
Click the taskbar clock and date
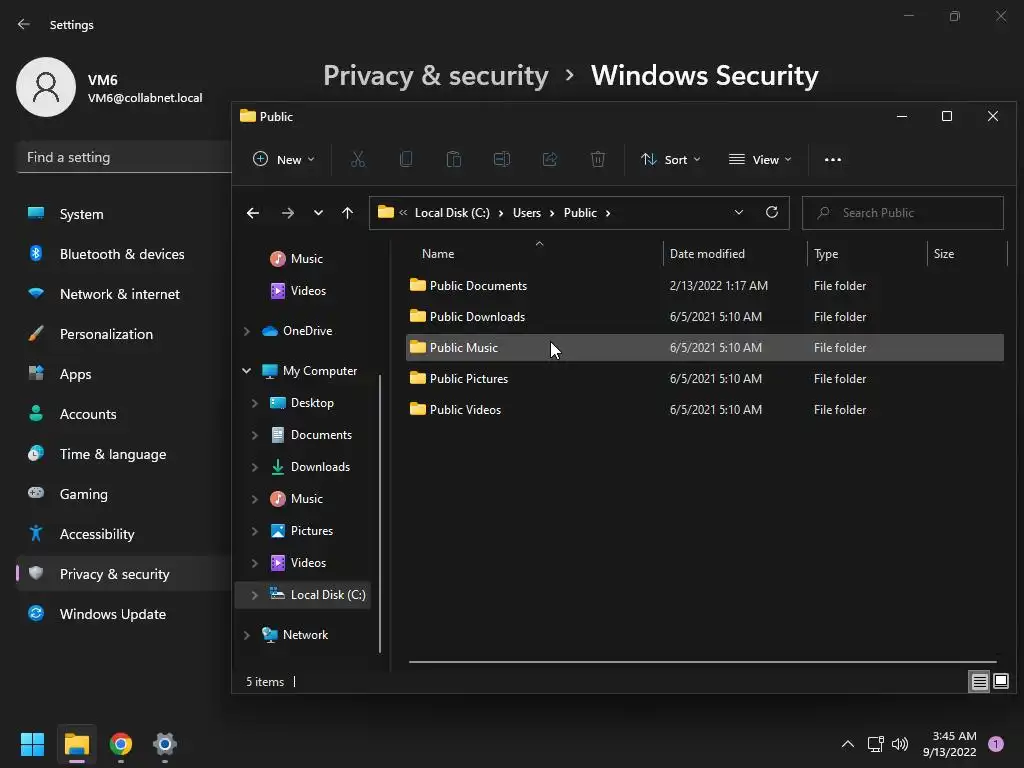(x=950, y=744)
